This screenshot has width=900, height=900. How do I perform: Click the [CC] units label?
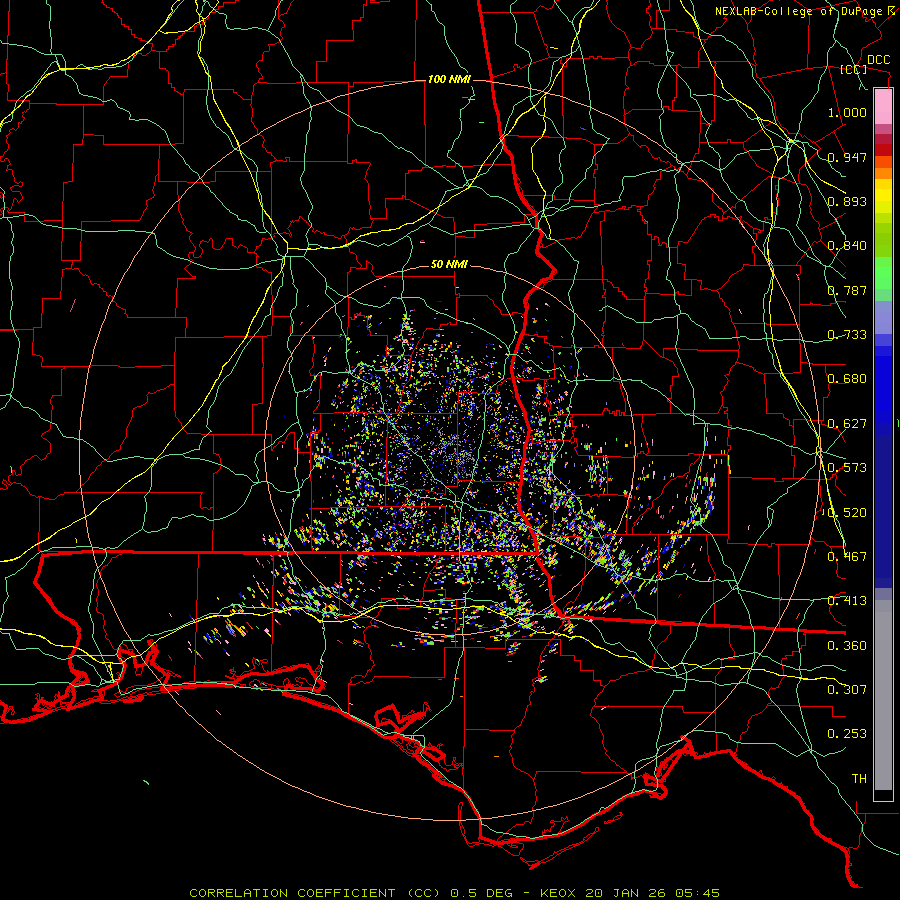[x=853, y=69]
